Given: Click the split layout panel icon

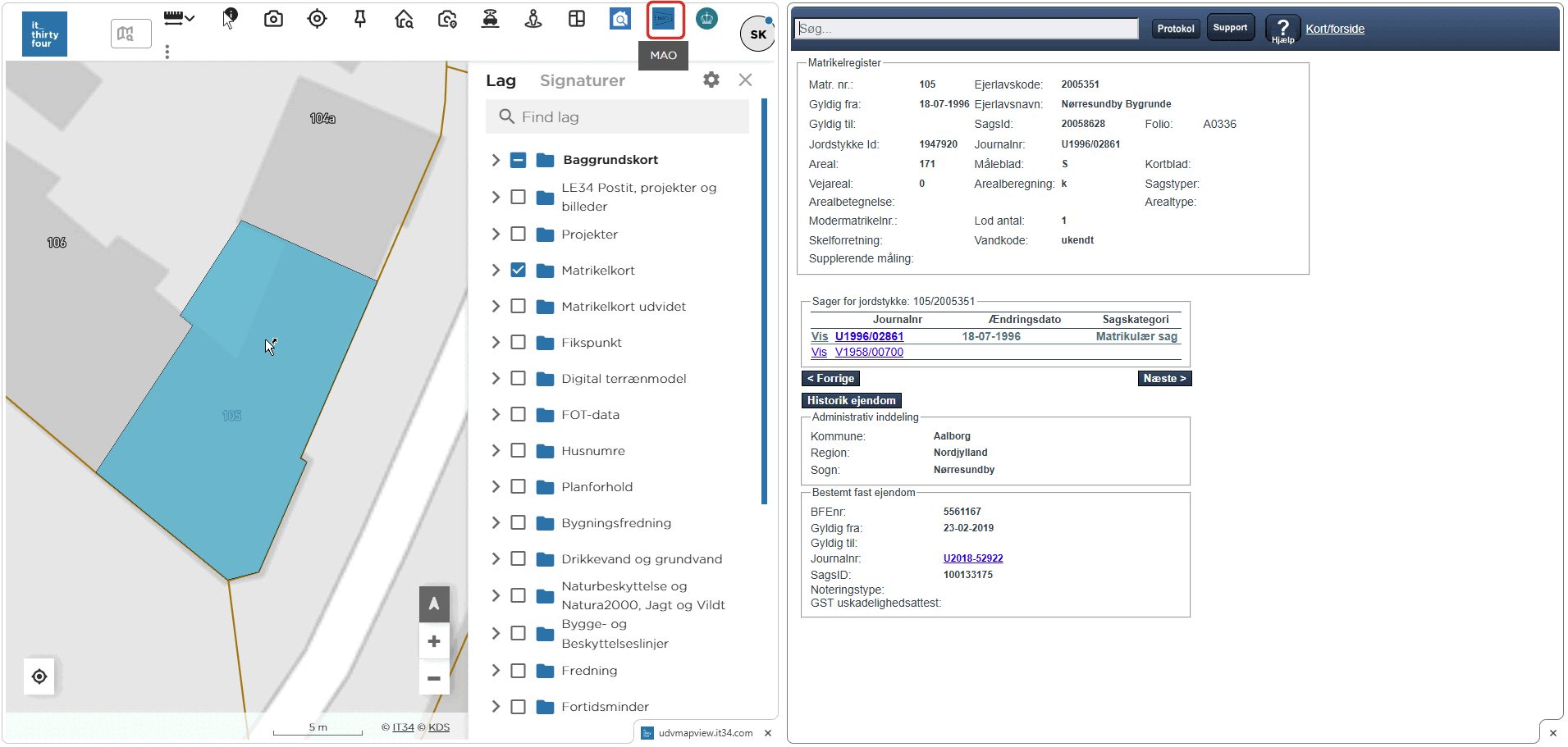Looking at the screenshot, I should coord(577,18).
